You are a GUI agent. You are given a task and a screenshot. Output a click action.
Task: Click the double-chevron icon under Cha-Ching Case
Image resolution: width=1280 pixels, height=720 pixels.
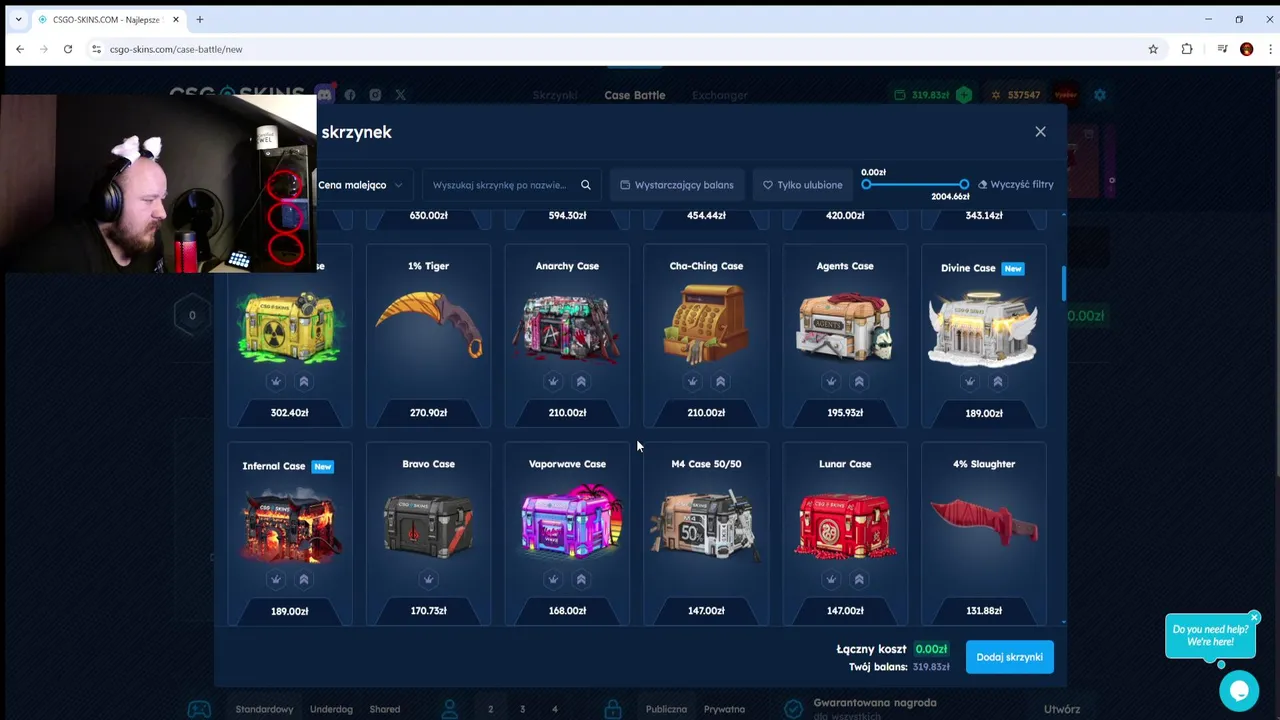point(720,381)
